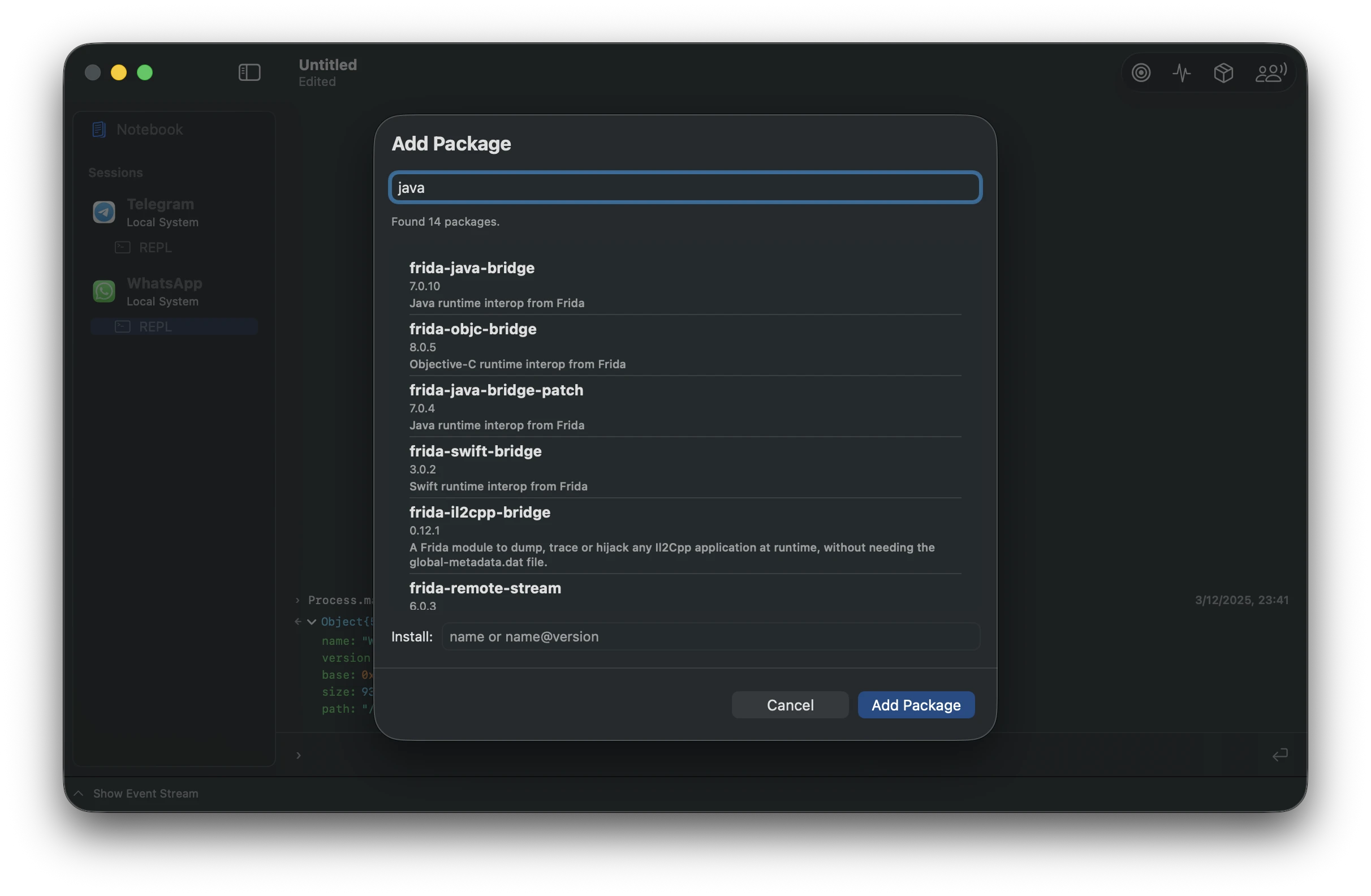Select frida-java-bridge package

click(685, 285)
